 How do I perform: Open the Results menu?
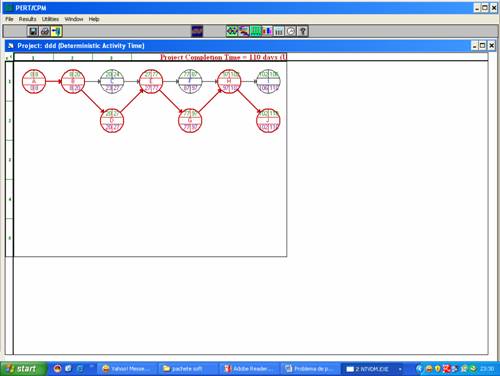point(27,19)
